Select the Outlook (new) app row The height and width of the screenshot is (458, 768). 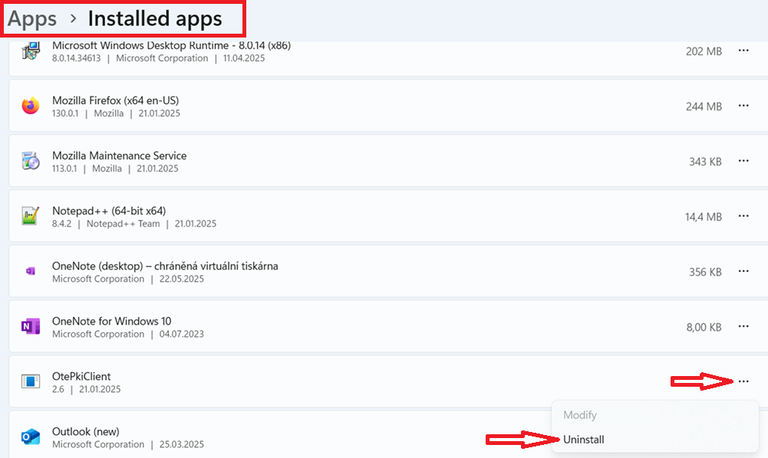250,436
